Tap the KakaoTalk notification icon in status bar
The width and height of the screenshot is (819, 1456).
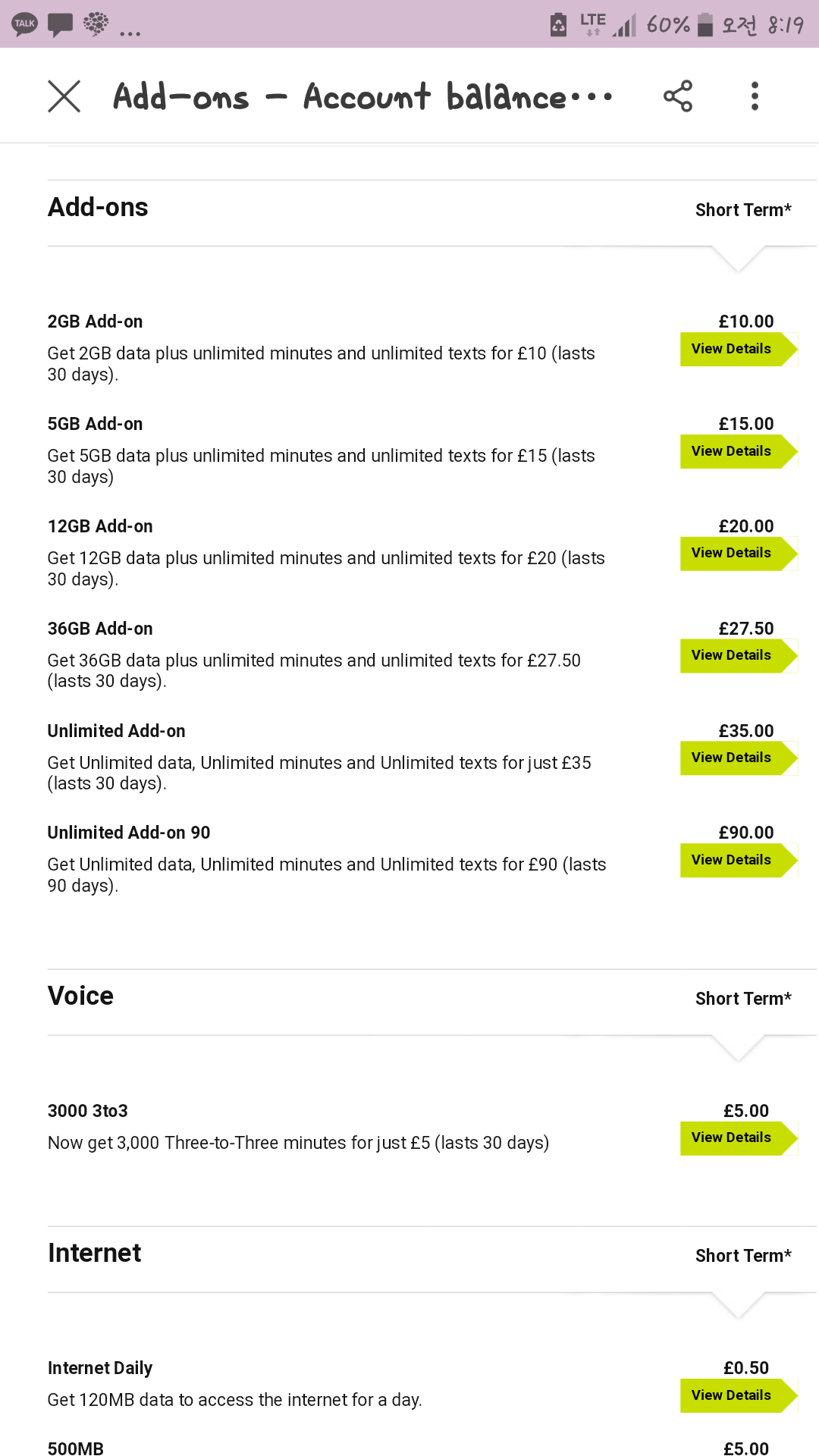click(x=25, y=24)
